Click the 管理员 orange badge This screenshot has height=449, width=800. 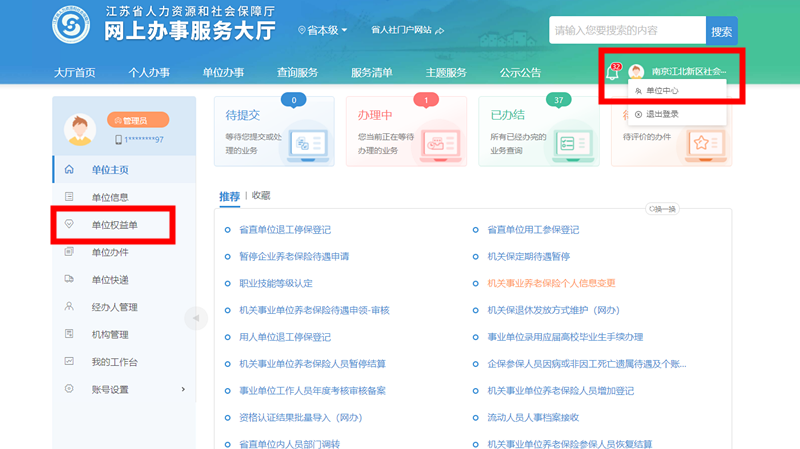click(x=138, y=120)
